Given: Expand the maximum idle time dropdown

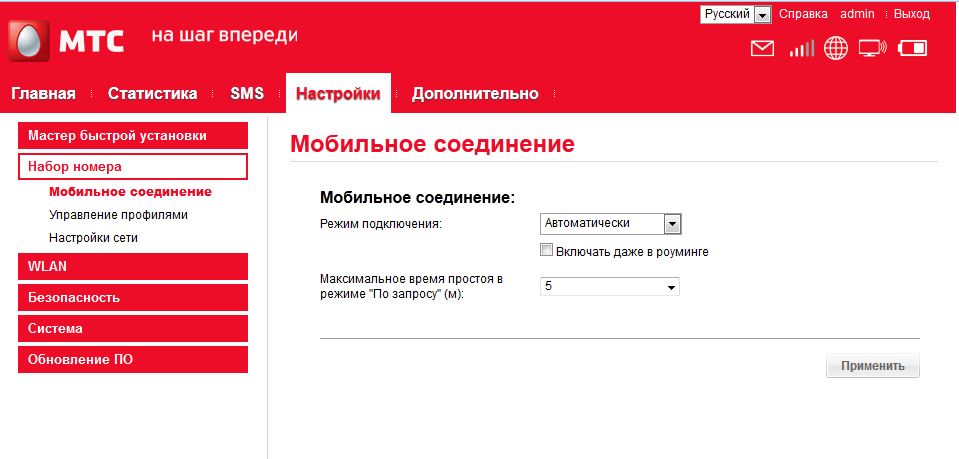Looking at the screenshot, I should (x=609, y=287).
